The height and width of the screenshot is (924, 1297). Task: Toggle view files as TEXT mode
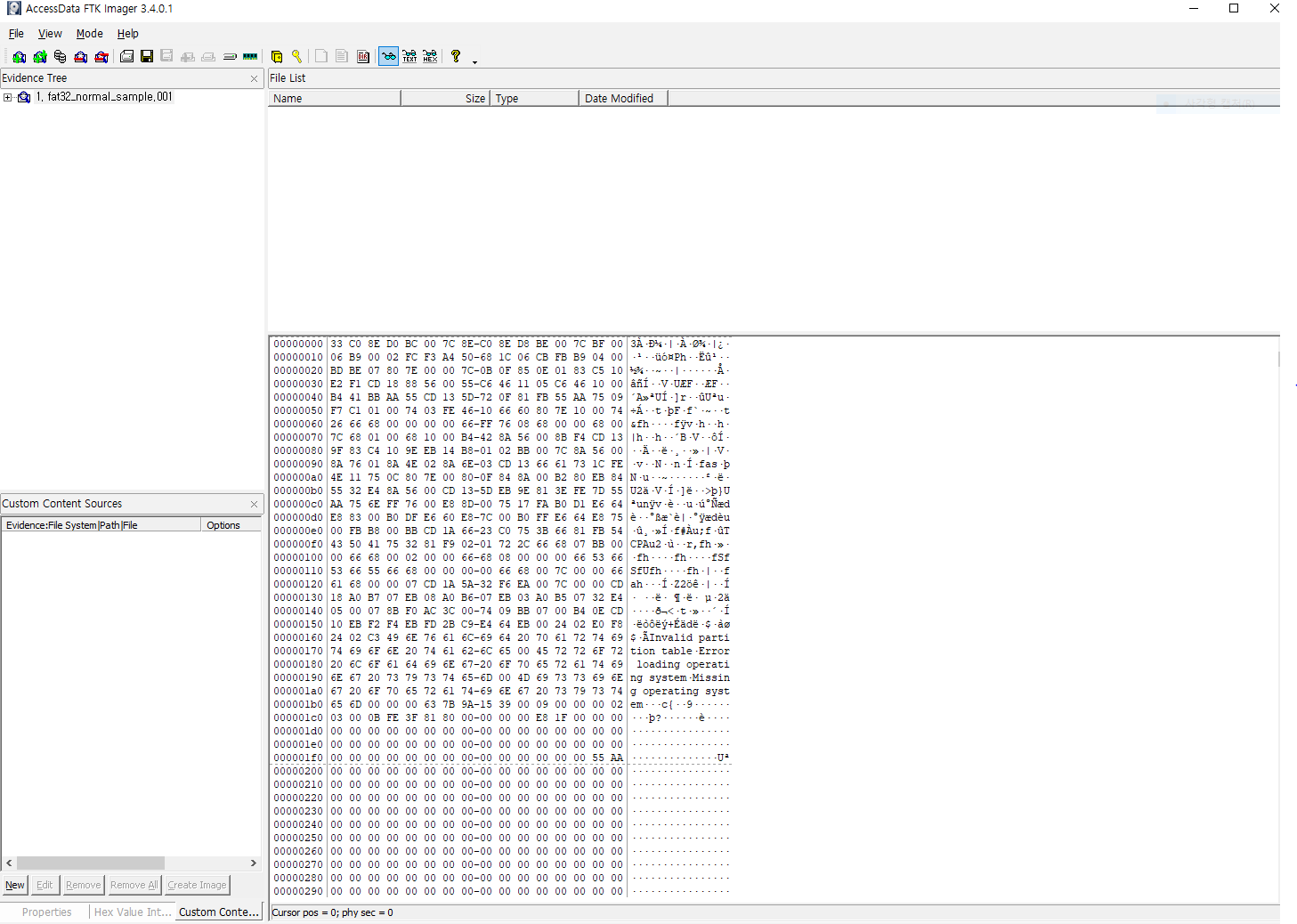coord(409,56)
